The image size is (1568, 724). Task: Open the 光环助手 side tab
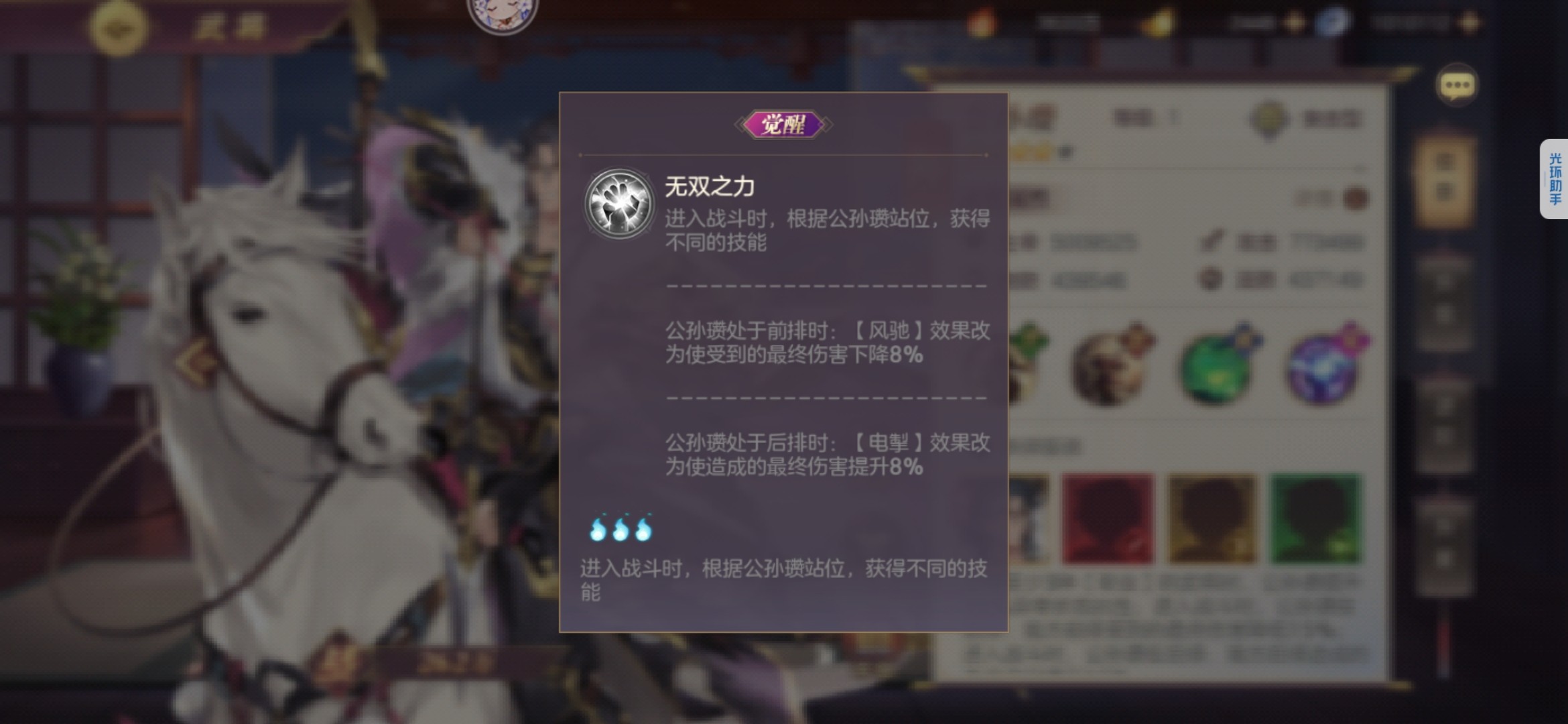click(x=1554, y=179)
